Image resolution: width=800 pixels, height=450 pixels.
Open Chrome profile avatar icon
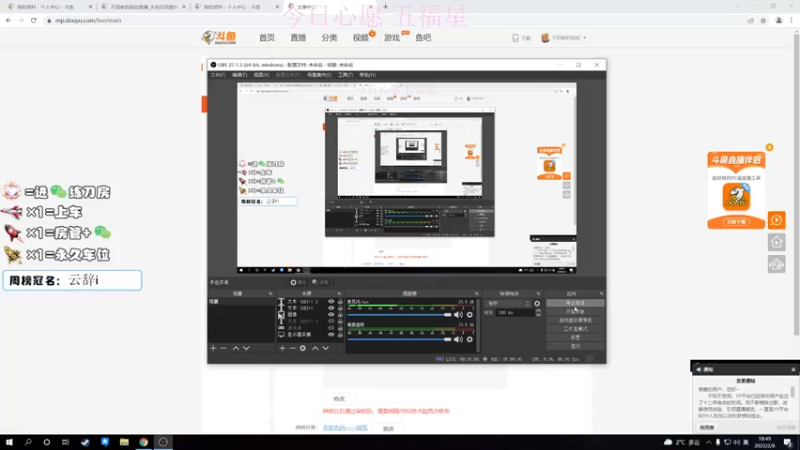[779, 21]
